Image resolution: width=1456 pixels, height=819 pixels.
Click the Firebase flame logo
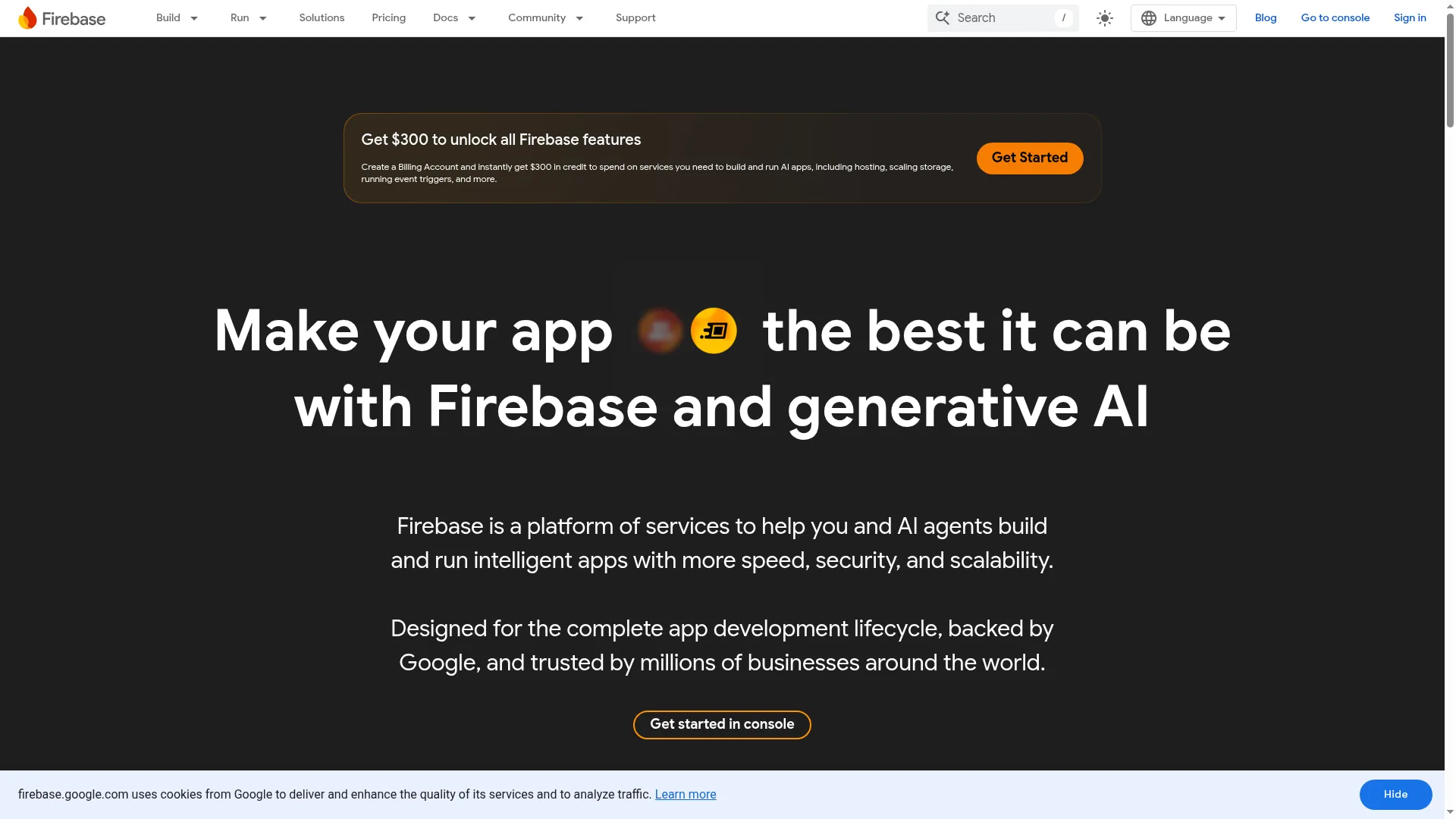point(27,17)
